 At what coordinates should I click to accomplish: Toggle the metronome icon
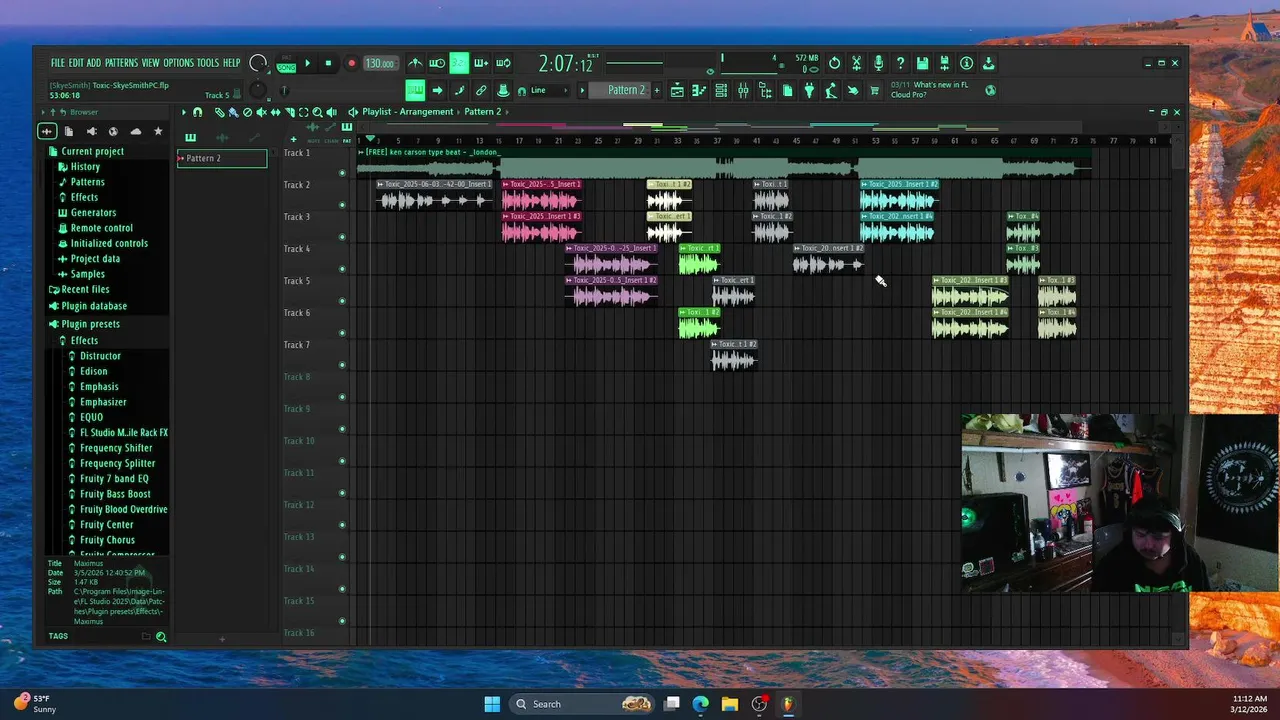[x=415, y=63]
